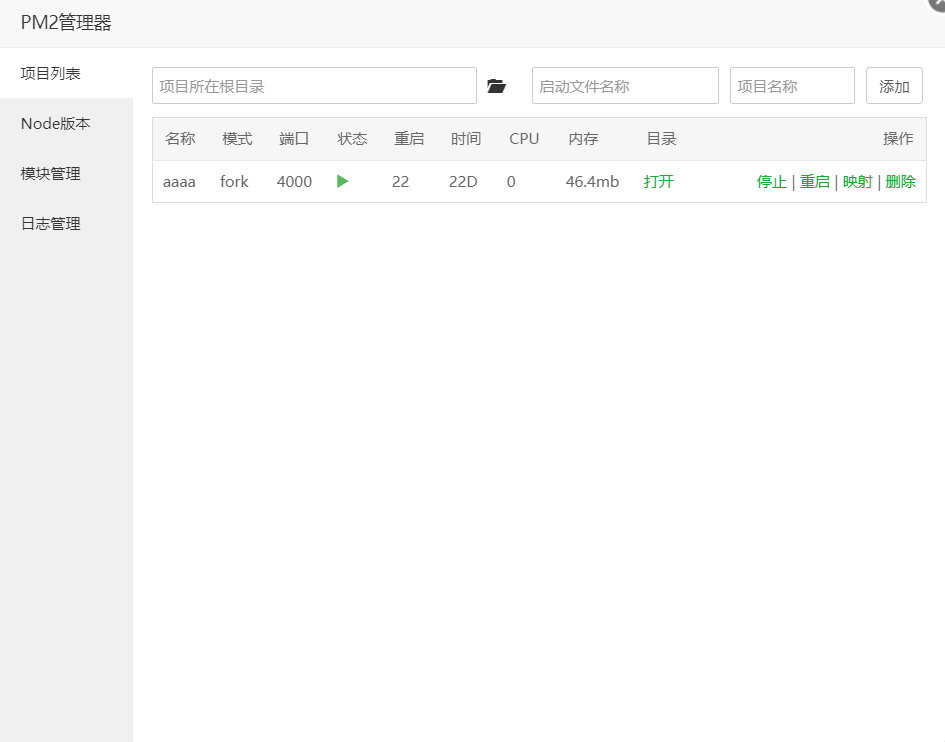Click the uptime value 22D
This screenshot has height=742, width=945.
tap(463, 181)
